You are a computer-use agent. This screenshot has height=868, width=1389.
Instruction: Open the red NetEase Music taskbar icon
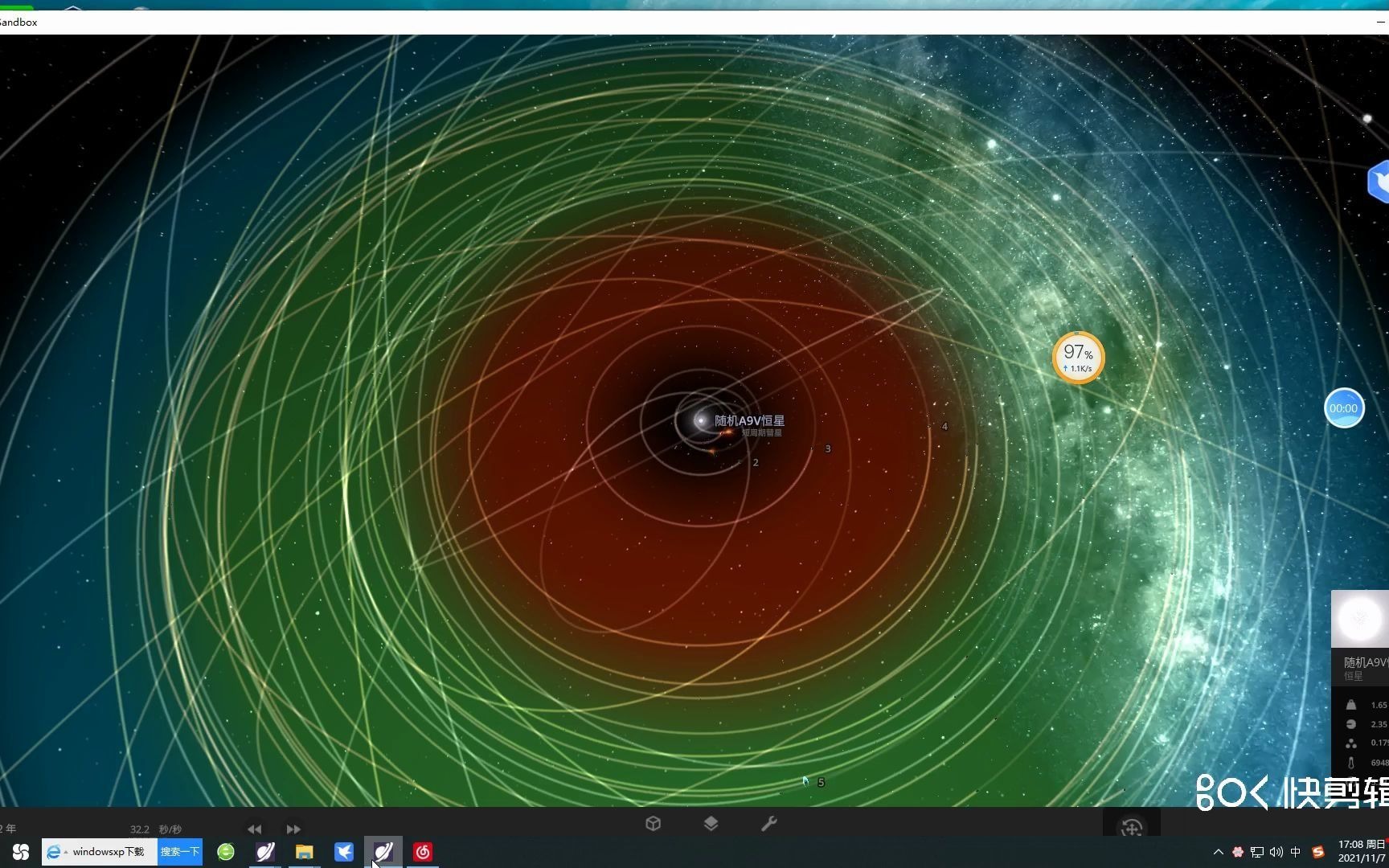[423, 852]
